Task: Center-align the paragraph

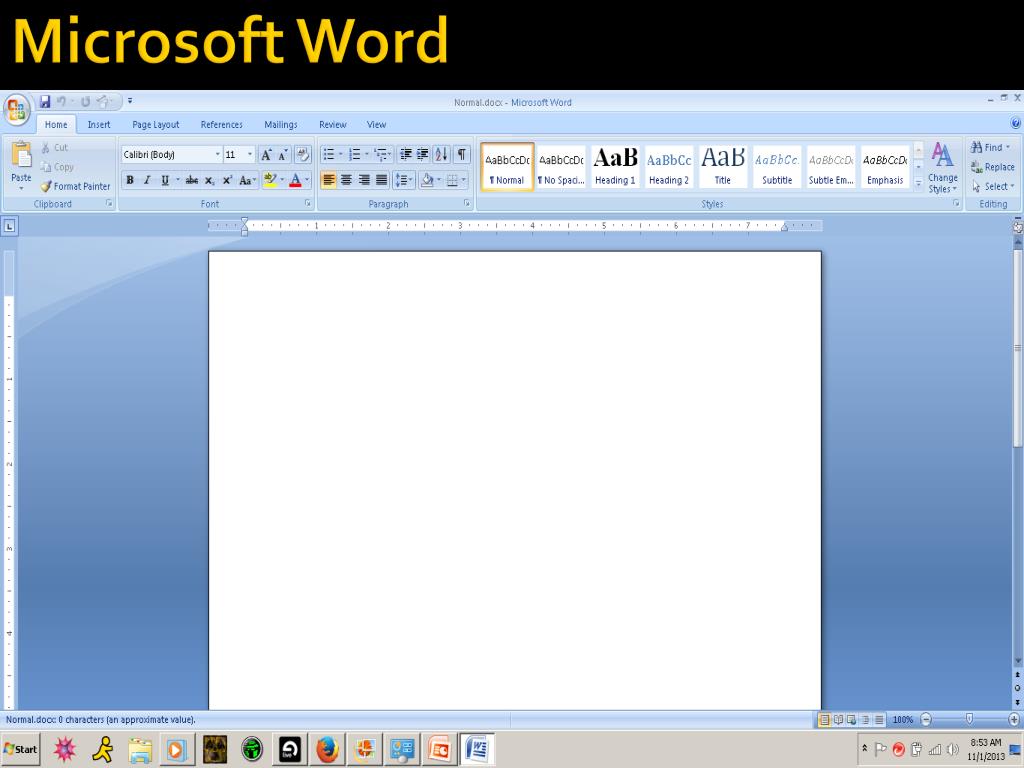Action: click(x=346, y=180)
